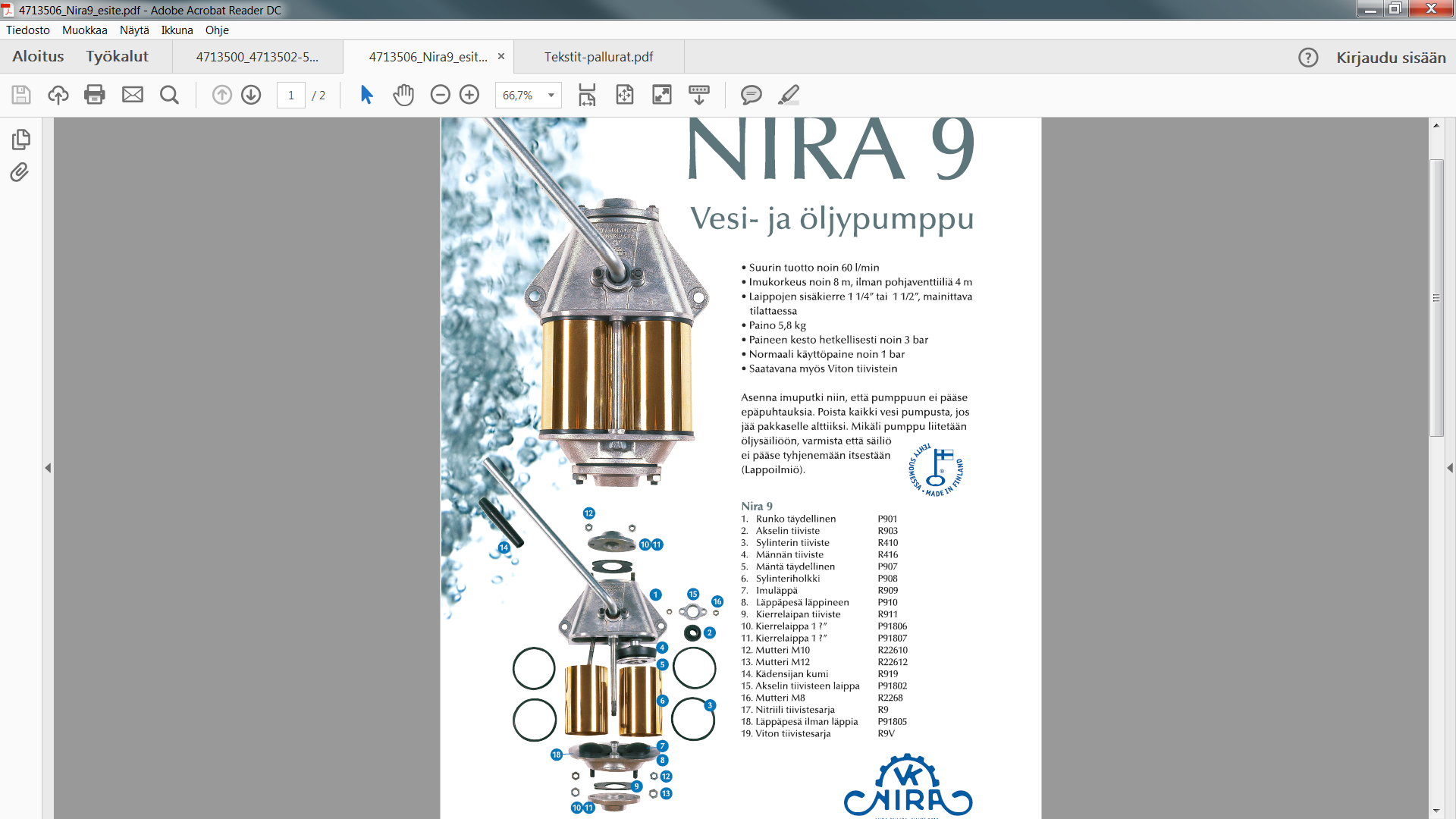Click the Save file icon
Screen dimensions: 1456x819
(21, 95)
